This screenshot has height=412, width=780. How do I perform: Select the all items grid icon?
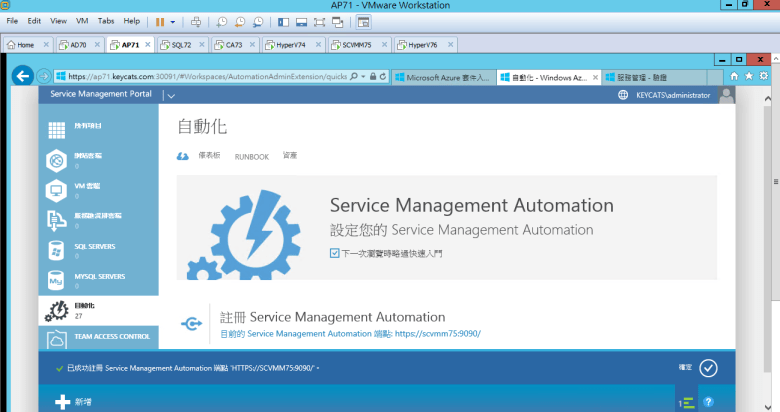tap(57, 129)
